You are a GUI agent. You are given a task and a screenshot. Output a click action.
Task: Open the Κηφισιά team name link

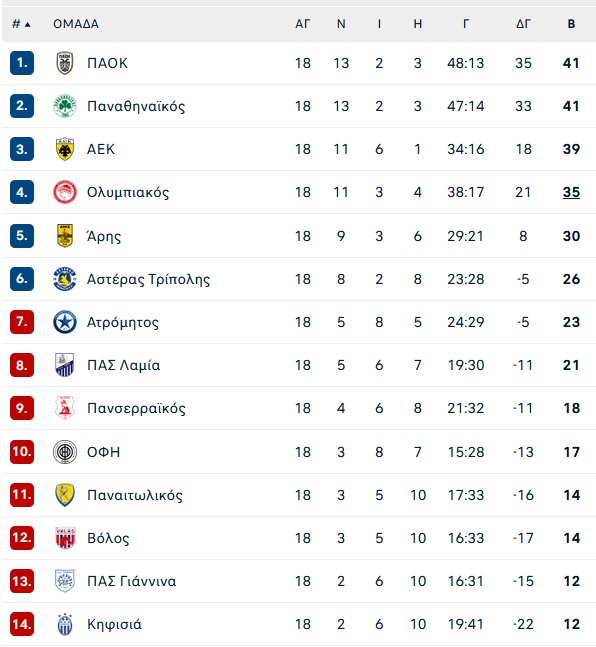point(114,624)
